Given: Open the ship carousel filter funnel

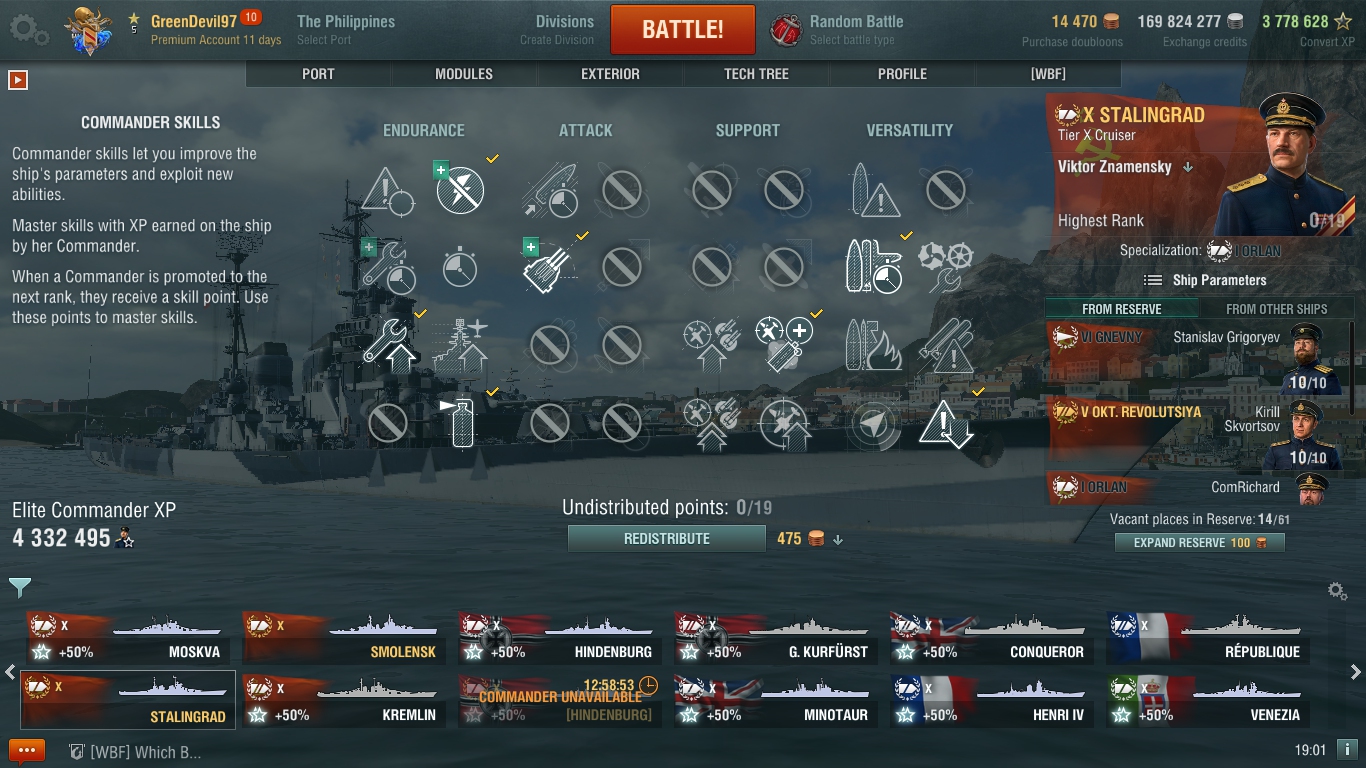Looking at the screenshot, I should tap(20, 587).
